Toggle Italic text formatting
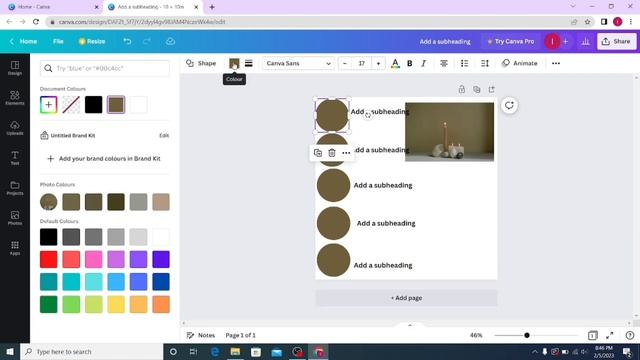Screen dimensions: 640x360 click(424, 63)
